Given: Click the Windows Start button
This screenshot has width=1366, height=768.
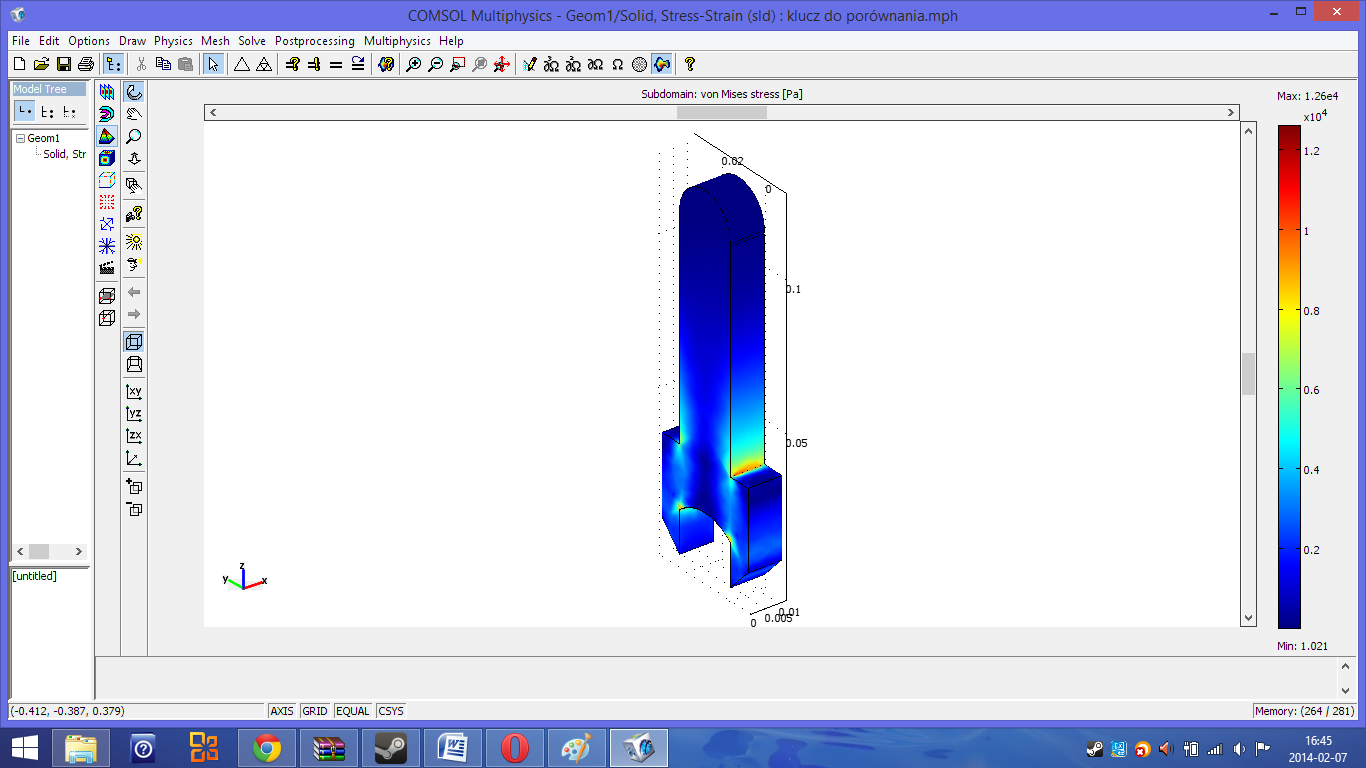Looking at the screenshot, I should pos(24,748).
